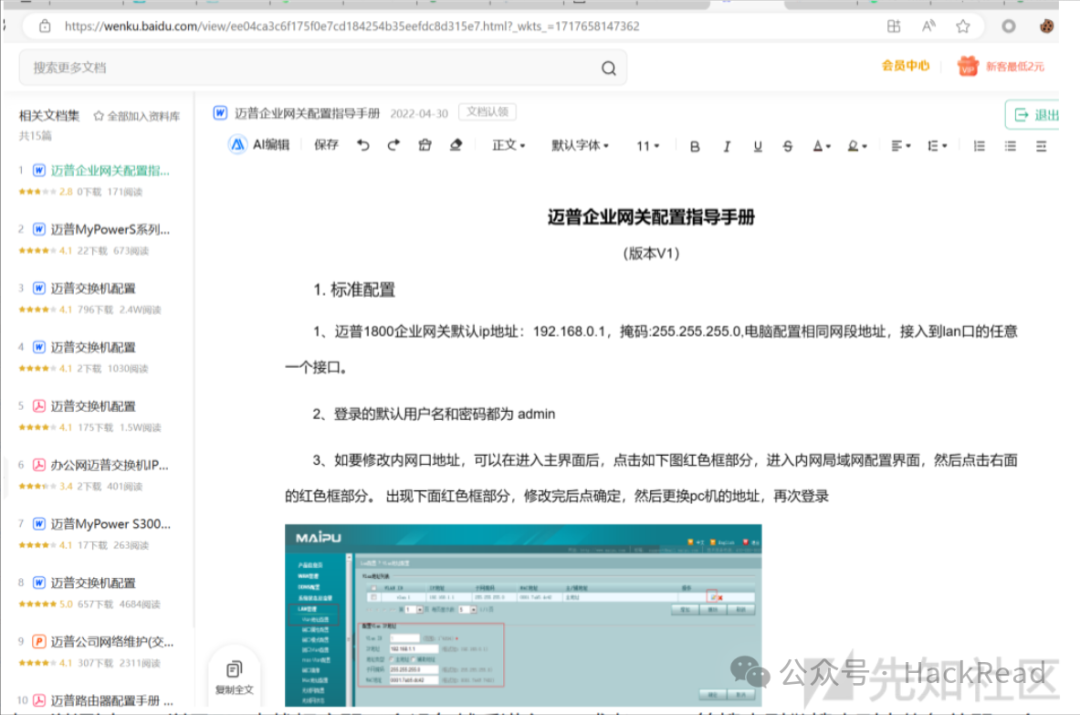Click the site info padlock icon
The height and width of the screenshot is (715, 1080).
[x=45, y=26]
